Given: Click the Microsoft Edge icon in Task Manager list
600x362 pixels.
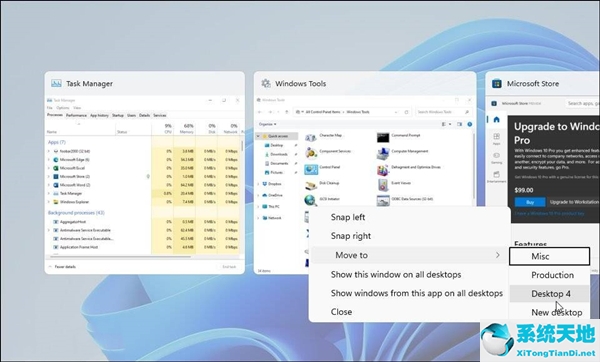Looking at the screenshot, I should point(55,160).
